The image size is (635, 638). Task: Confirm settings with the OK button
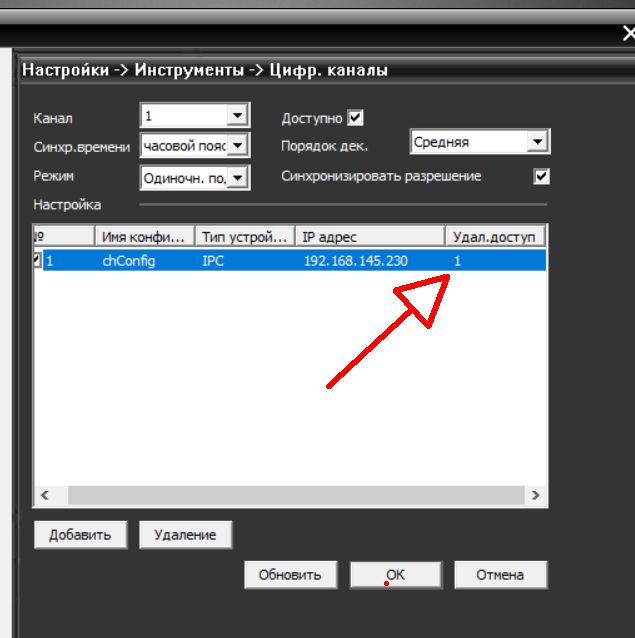point(395,575)
